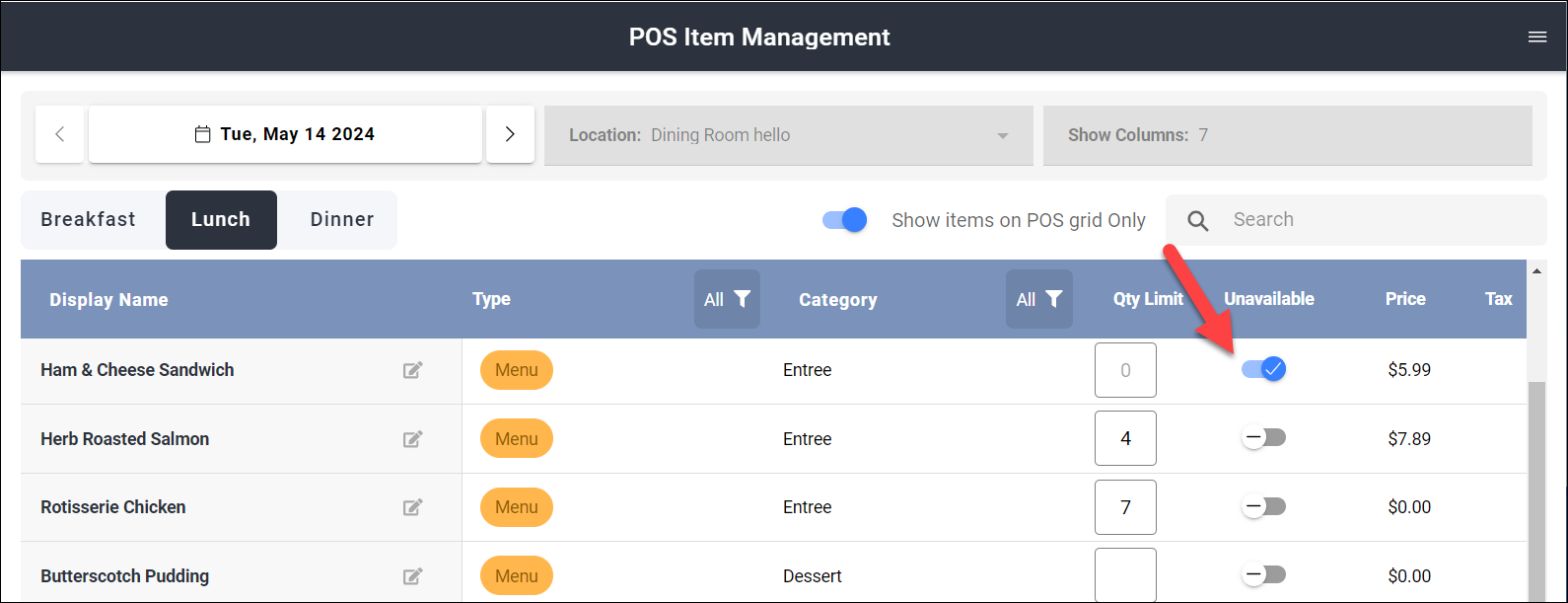Image resolution: width=1568 pixels, height=603 pixels.
Task: Mark Rotisserie Chicken as unavailable
Action: [1263, 506]
